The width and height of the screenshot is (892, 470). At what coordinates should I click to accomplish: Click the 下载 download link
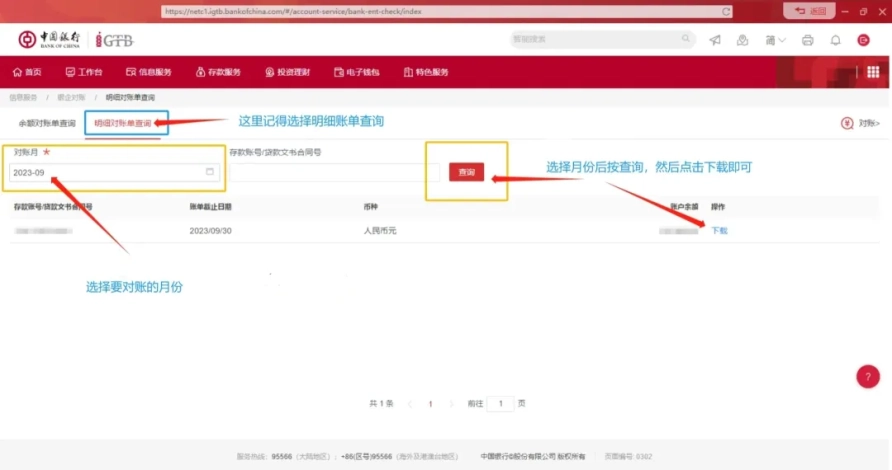(719, 230)
